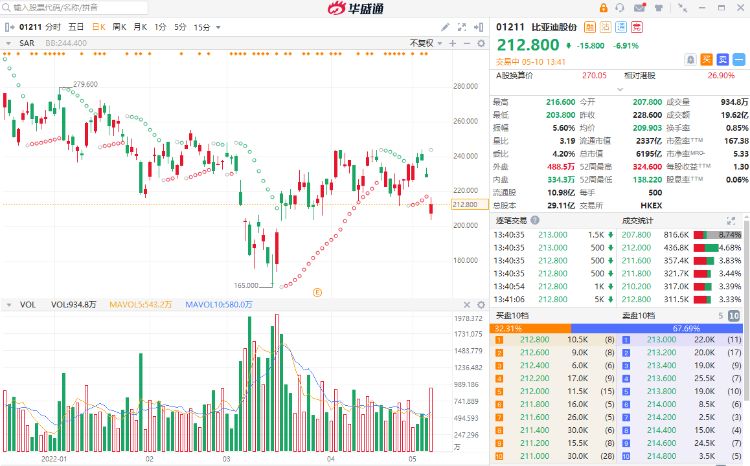Click the 买盘10档 header
This screenshot has width=750, height=466.
[x=512, y=316]
